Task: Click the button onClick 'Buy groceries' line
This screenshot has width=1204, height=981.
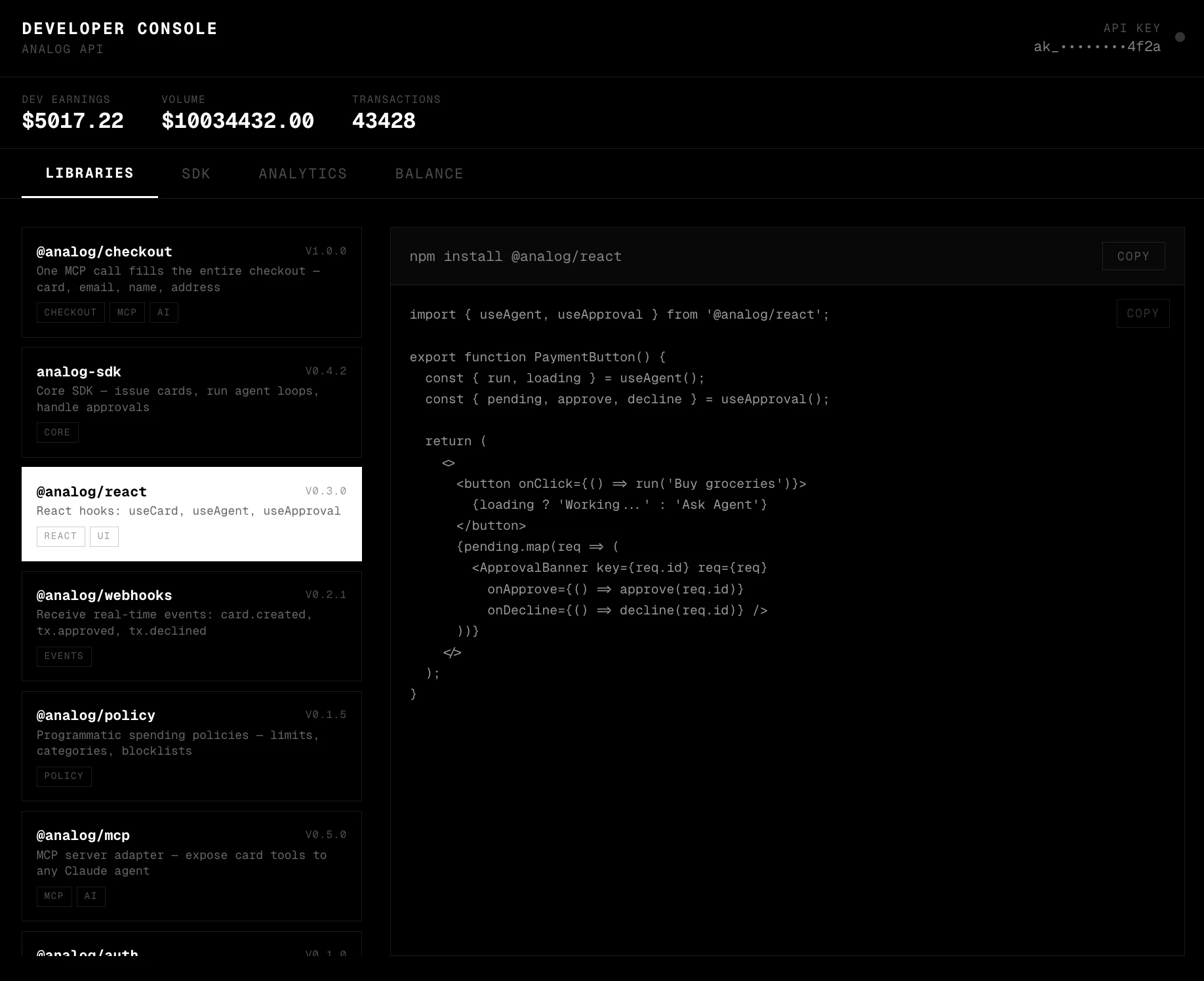Action: point(632,484)
